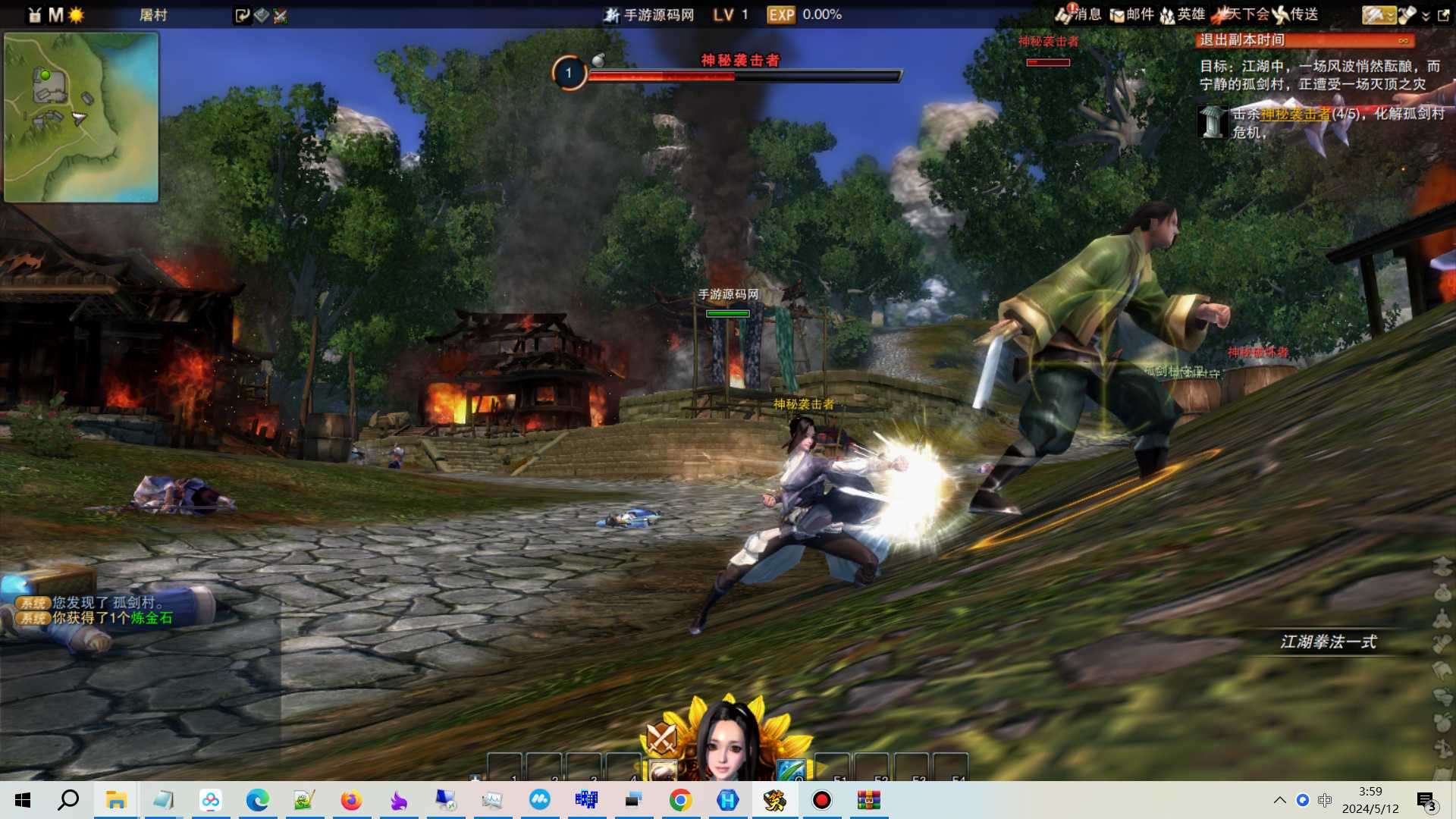Click the 退出副本时间 exit dungeon bar

click(1304, 40)
